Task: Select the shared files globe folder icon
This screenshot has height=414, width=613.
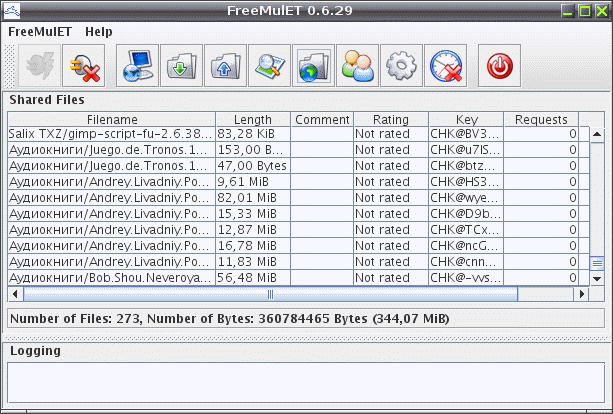Action: (314, 66)
